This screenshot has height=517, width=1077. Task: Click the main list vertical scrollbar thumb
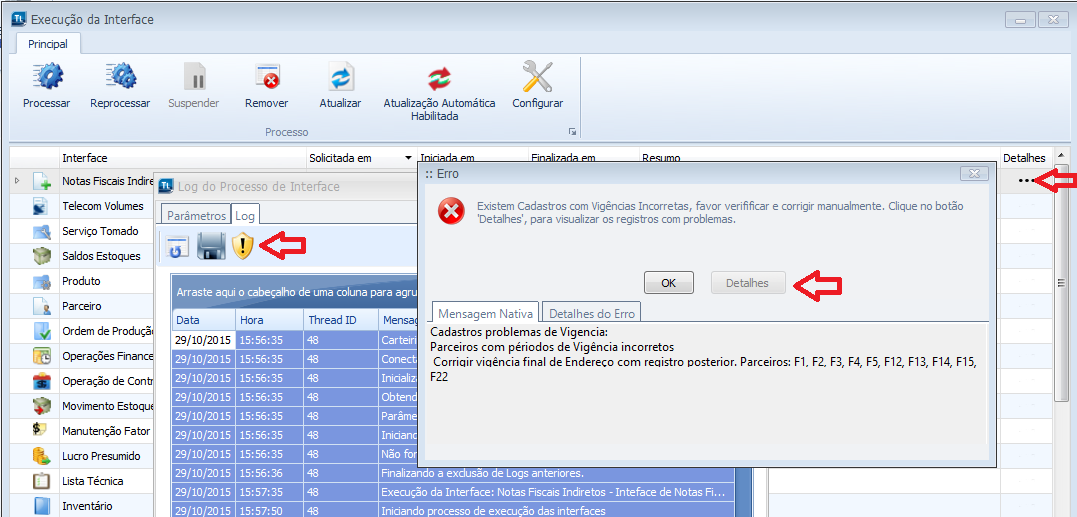coord(1061,282)
